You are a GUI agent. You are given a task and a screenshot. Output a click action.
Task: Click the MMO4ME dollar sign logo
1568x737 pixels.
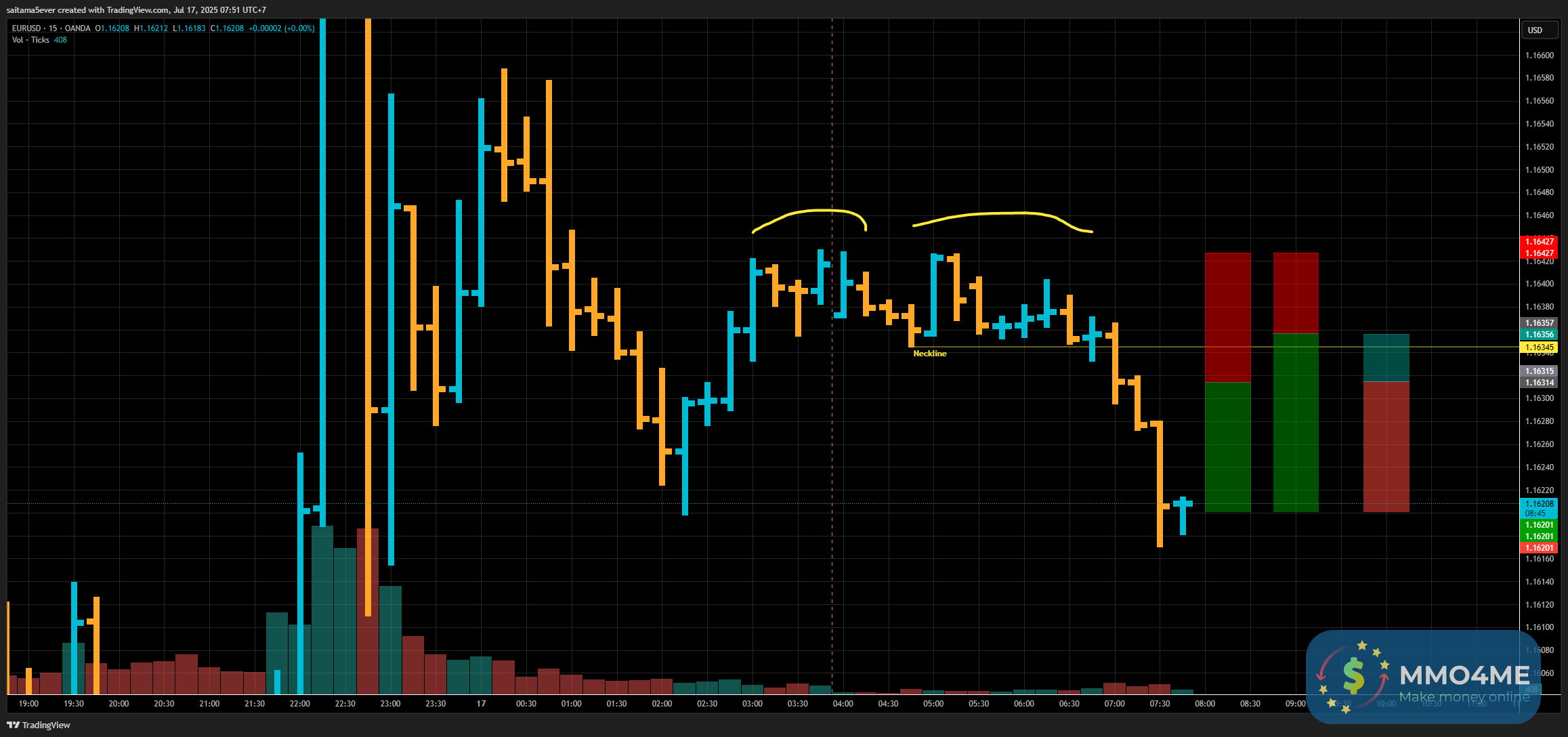pyautogui.click(x=1353, y=676)
